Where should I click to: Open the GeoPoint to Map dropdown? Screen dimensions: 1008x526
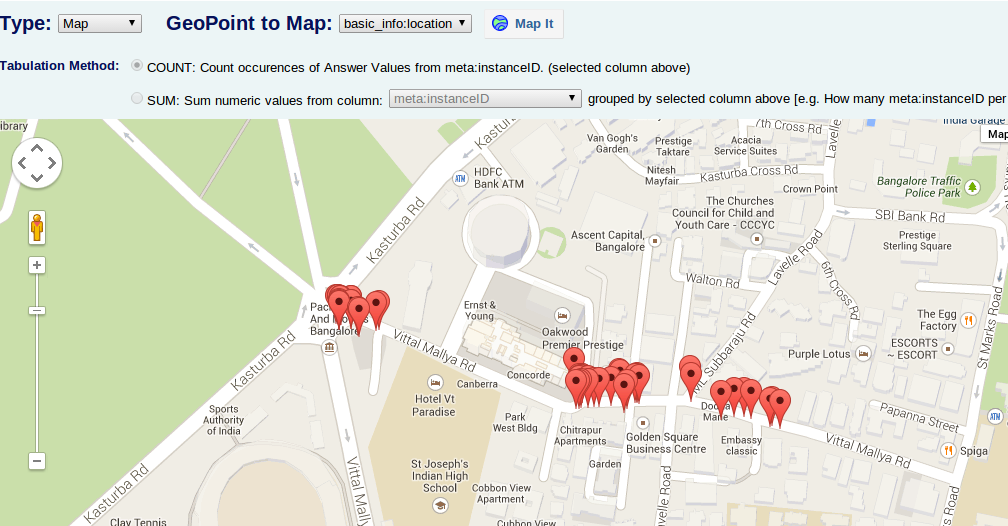405,24
